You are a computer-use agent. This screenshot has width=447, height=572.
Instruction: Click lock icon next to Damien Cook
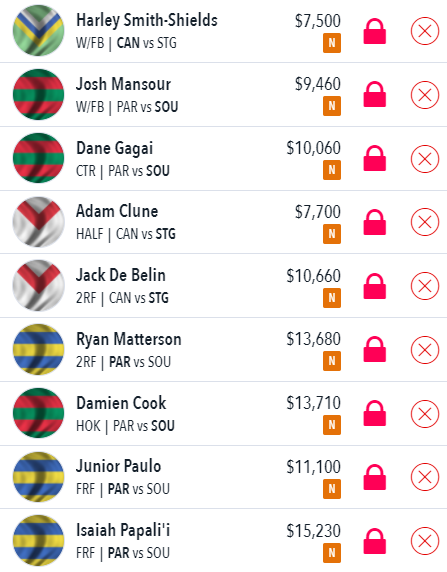[x=375, y=413]
